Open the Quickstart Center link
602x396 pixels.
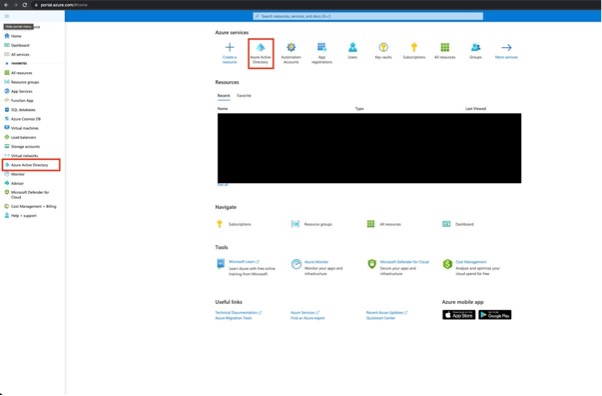click(x=380, y=318)
